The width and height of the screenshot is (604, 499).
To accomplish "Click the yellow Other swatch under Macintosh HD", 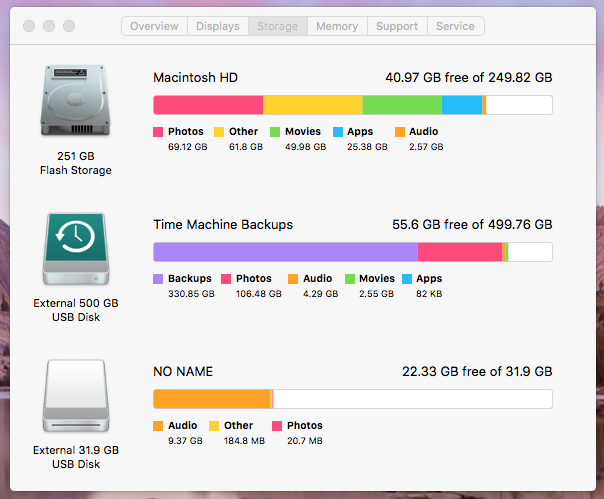I will pos(219,132).
